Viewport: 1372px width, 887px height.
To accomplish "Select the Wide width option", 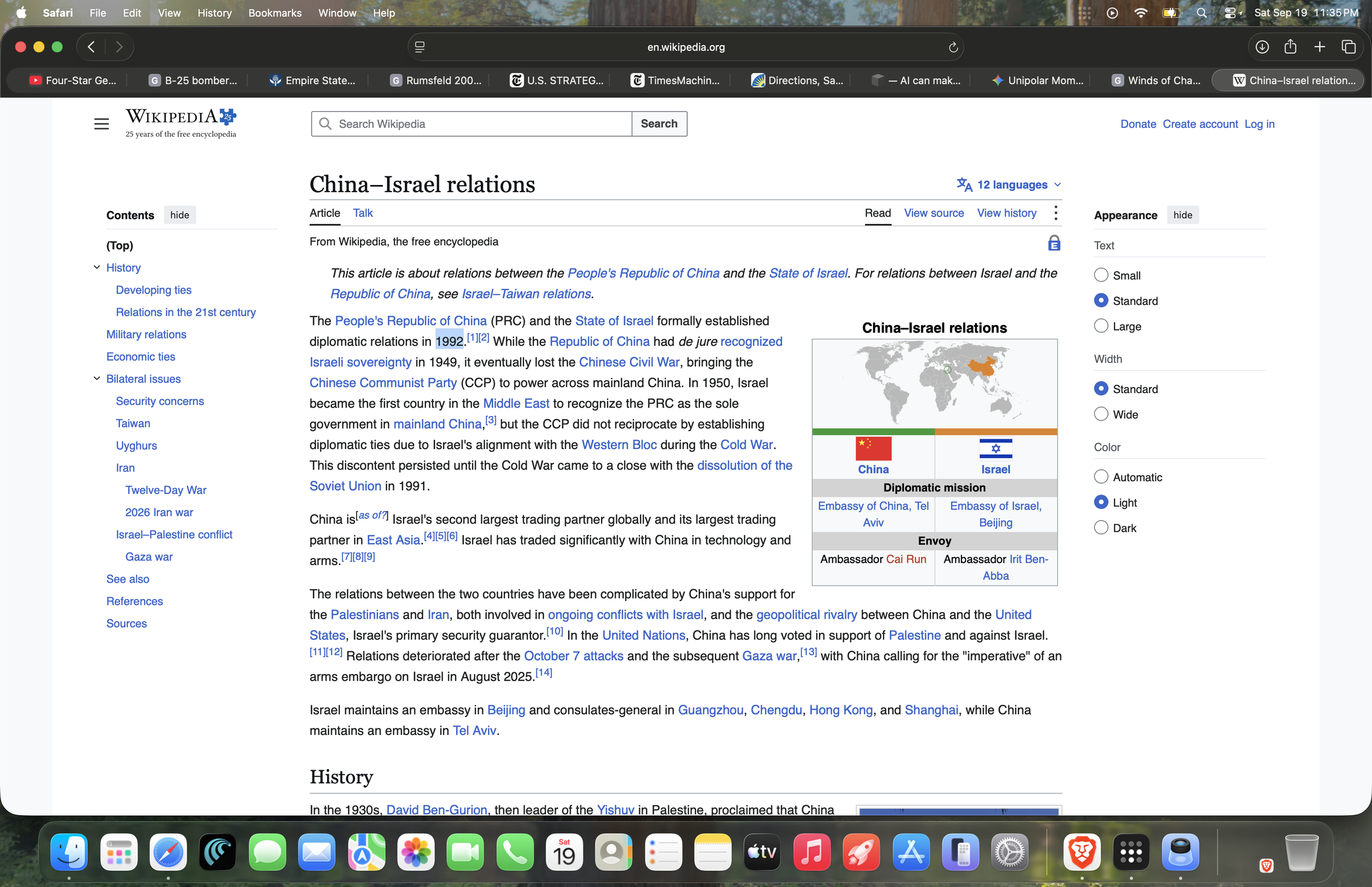I will (x=1101, y=414).
